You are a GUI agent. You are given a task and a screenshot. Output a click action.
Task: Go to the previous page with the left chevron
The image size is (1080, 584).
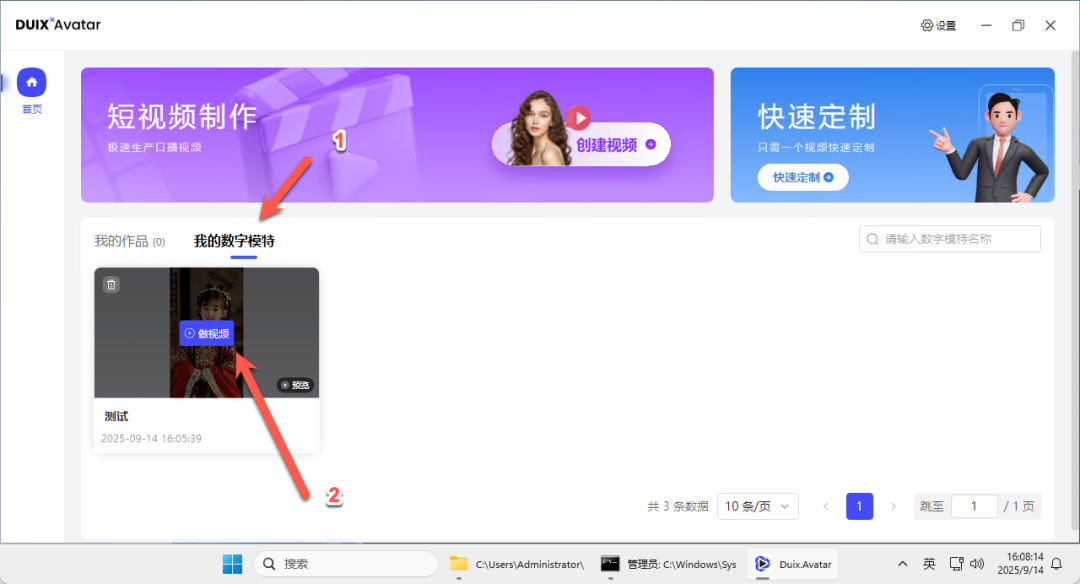pyautogui.click(x=826, y=506)
